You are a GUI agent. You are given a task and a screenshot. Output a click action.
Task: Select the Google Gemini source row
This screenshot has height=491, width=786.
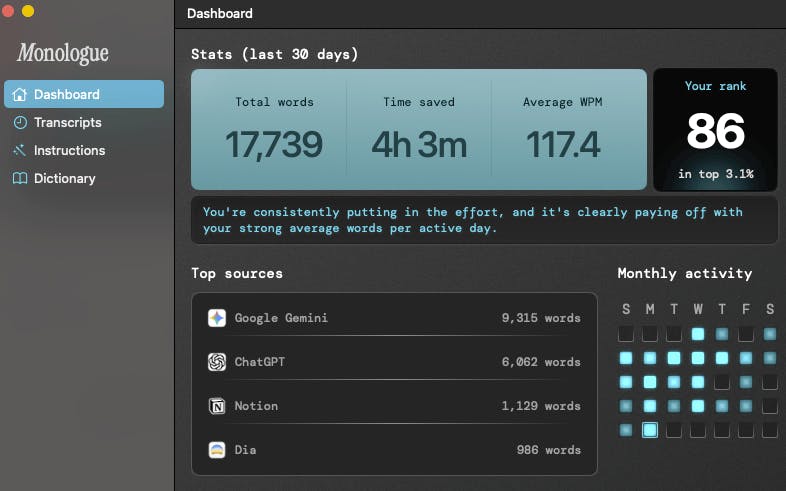(395, 318)
